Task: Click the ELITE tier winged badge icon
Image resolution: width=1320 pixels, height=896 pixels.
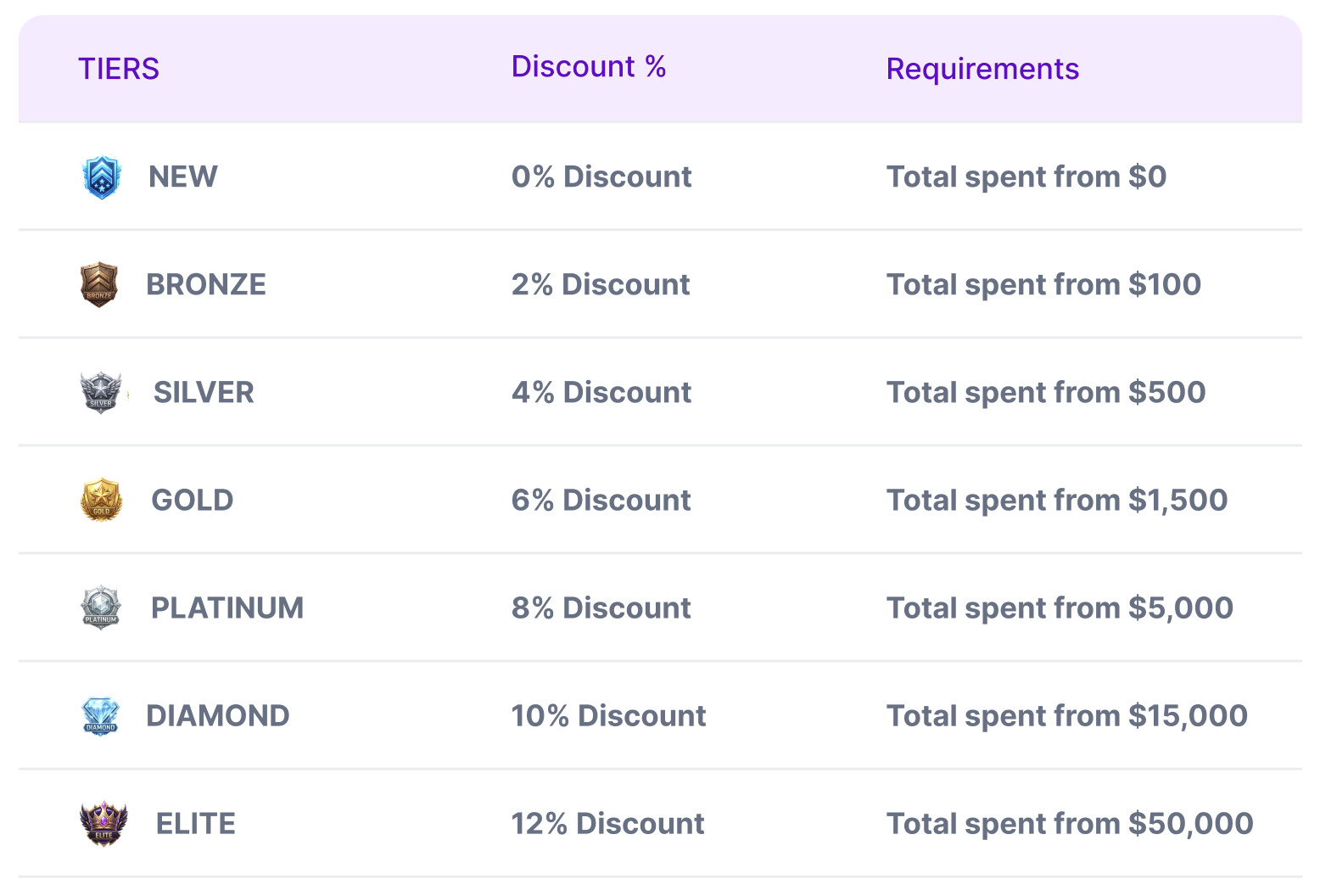Action: click(x=103, y=824)
